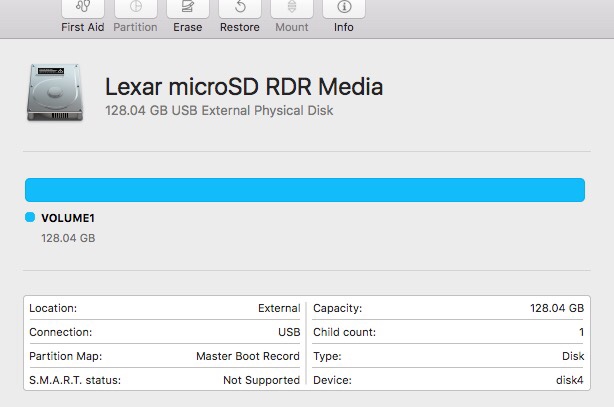Image resolution: width=614 pixels, height=407 pixels.
Task: Click the Mount toolbar icon
Action: (x=292, y=9)
